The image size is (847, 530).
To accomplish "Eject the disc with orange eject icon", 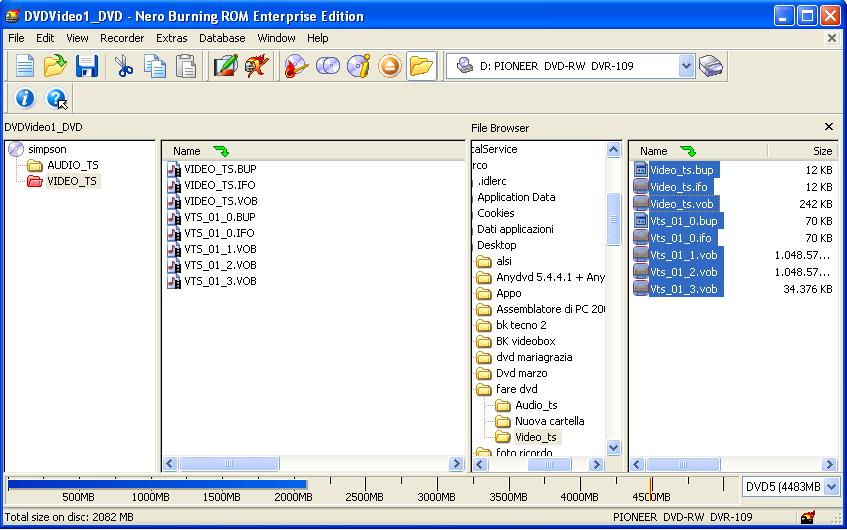I will [389, 66].
